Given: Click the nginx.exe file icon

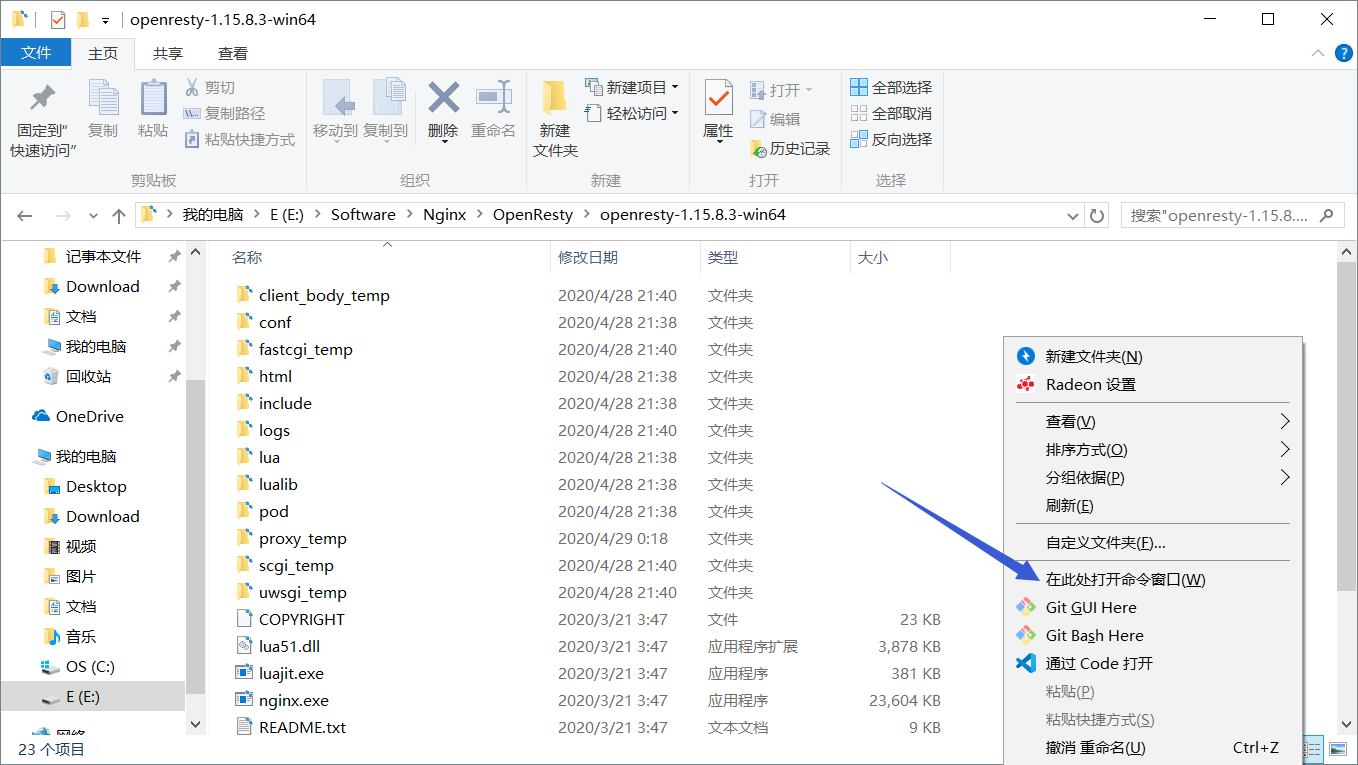Looking at the screenshot, I should pyautogui.click(x=243, y=700).
